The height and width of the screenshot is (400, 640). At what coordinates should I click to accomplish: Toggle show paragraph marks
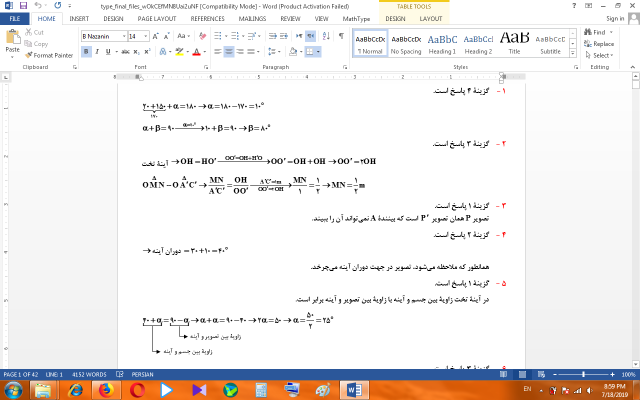pyautogui.click(x=341, y=36)
